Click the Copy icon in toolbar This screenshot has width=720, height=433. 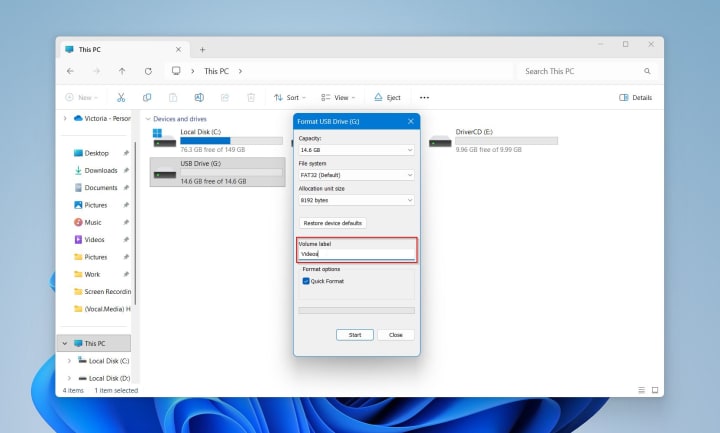pyautogui.click(x=147, y=97)
